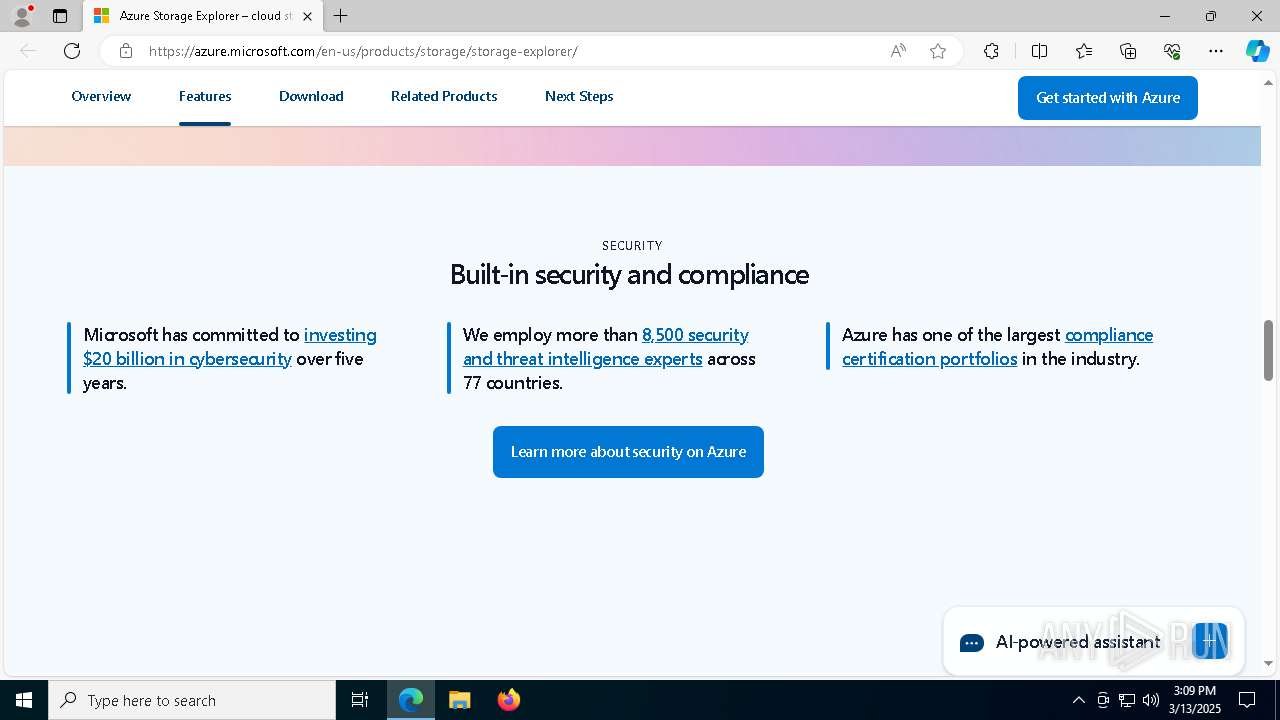Open a new browser tab

click(340, 16)
